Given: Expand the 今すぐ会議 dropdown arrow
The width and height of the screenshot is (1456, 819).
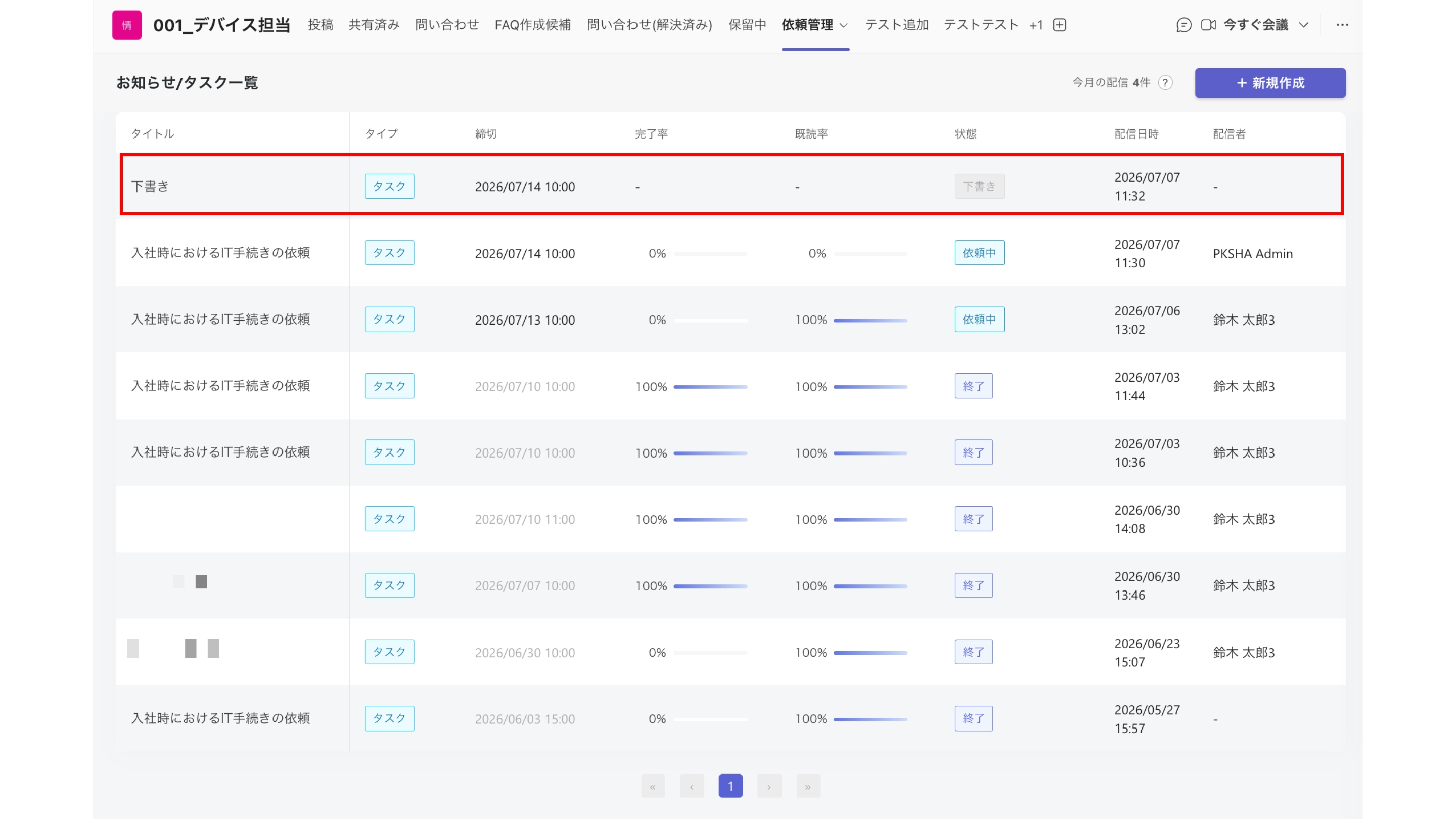Looking at the screenshot, I should [1304, 25].
